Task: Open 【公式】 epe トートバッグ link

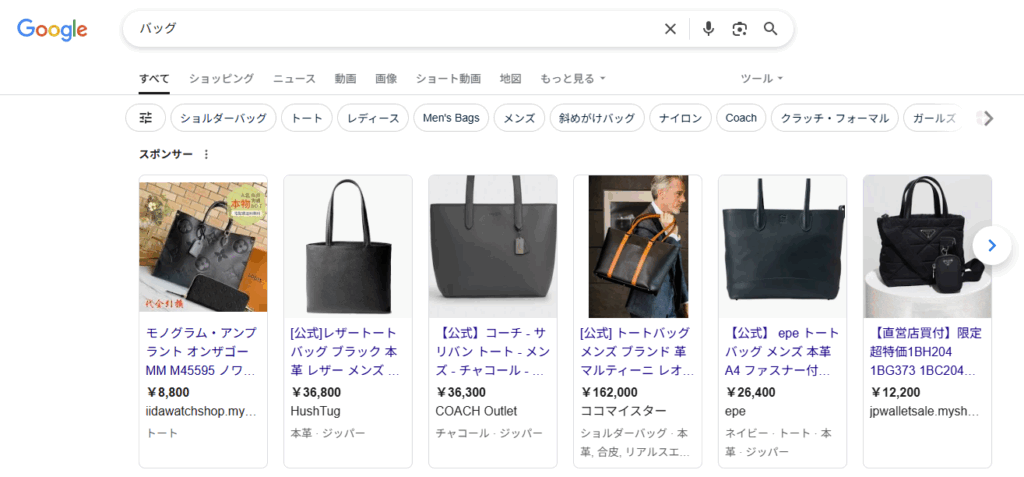Action: tap(782, 352)
